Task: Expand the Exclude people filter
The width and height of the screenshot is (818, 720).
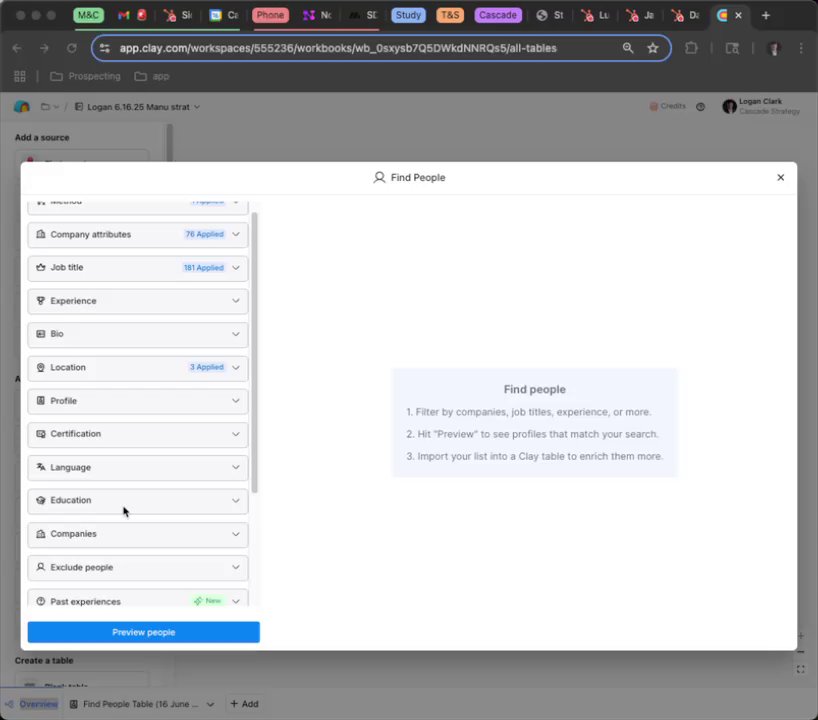Action: 138,568
